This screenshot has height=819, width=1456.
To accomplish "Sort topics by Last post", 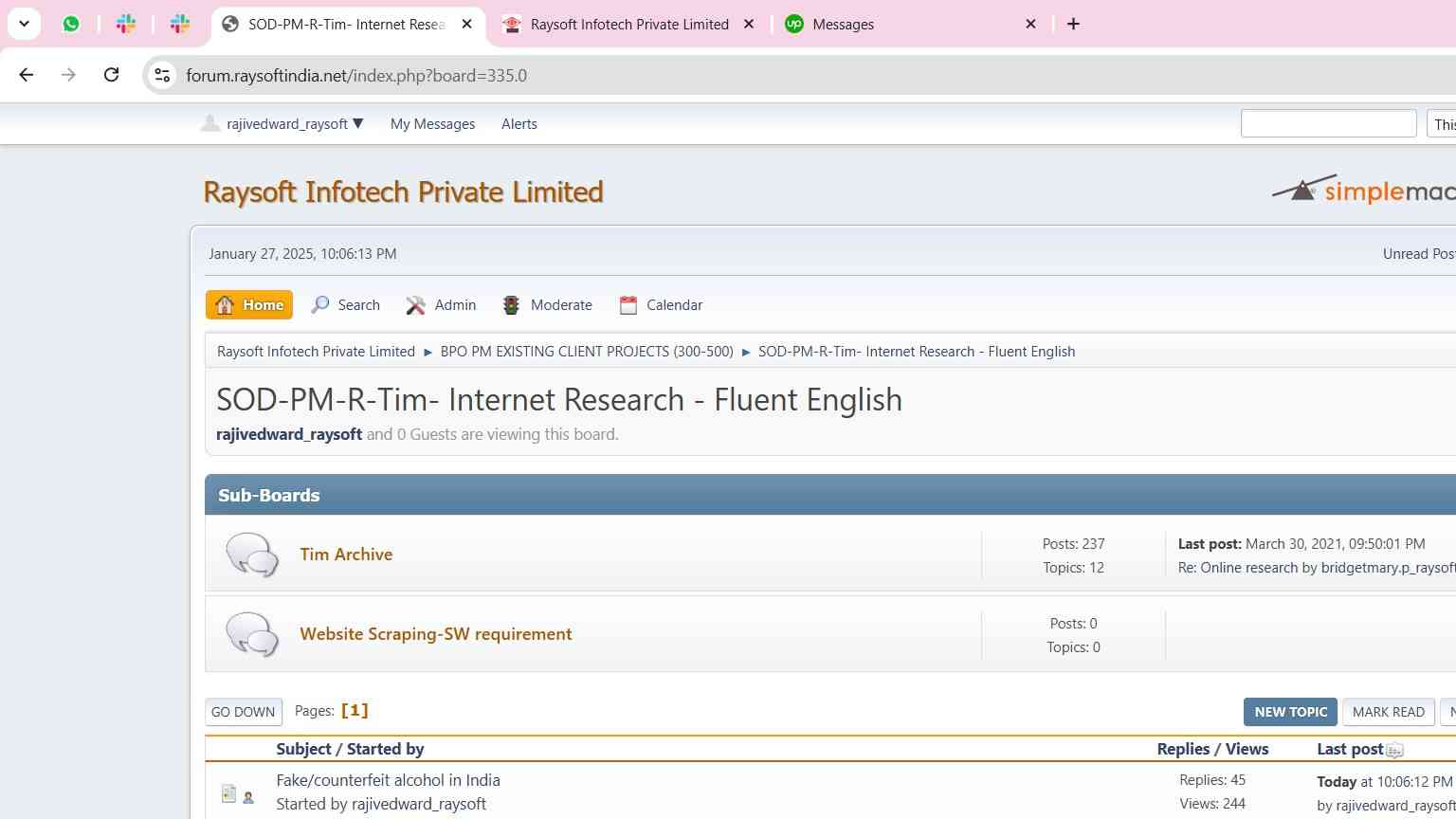I will [x=1350, y=749].
